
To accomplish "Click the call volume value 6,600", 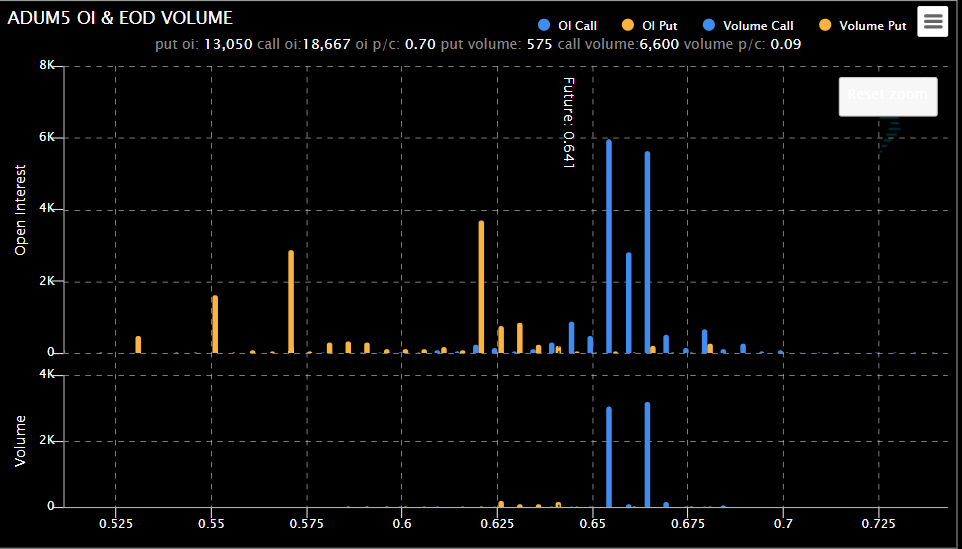I will coord(660,44).
